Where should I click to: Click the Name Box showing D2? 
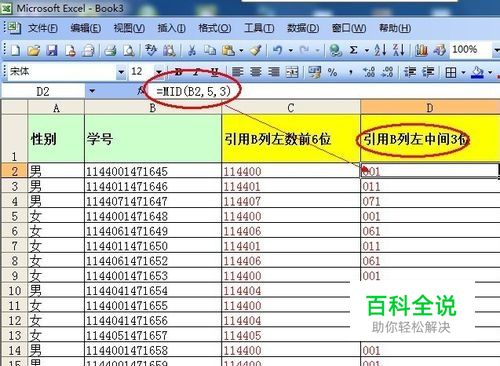[x=43, y=91]
